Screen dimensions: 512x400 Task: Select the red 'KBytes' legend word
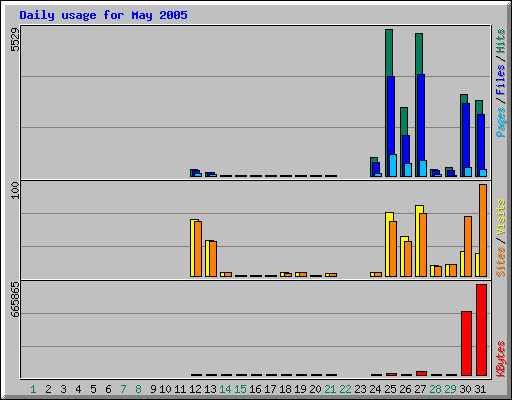tap(501, 359)
